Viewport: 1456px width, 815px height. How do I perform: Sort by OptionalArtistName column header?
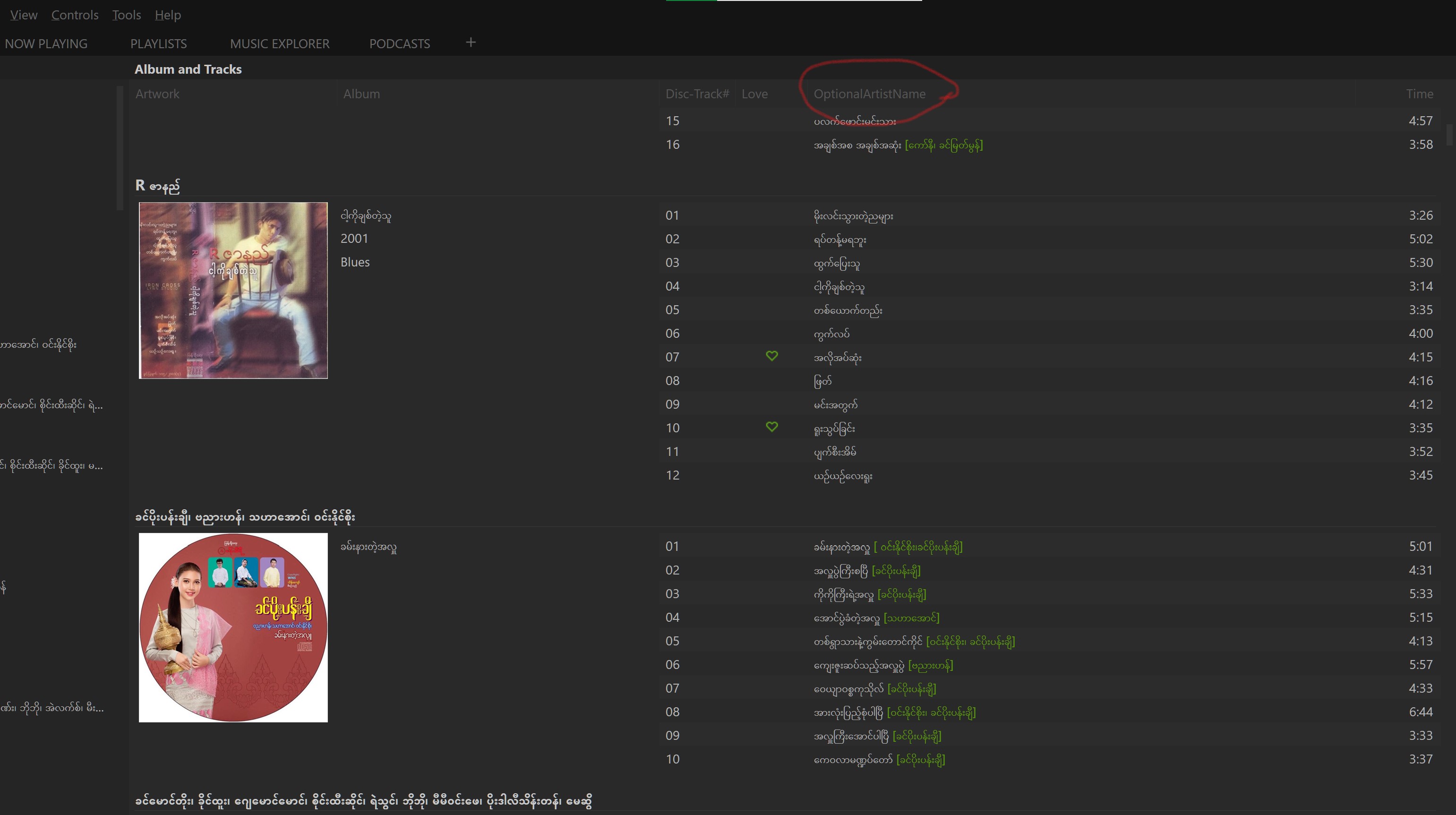(869, 94)
